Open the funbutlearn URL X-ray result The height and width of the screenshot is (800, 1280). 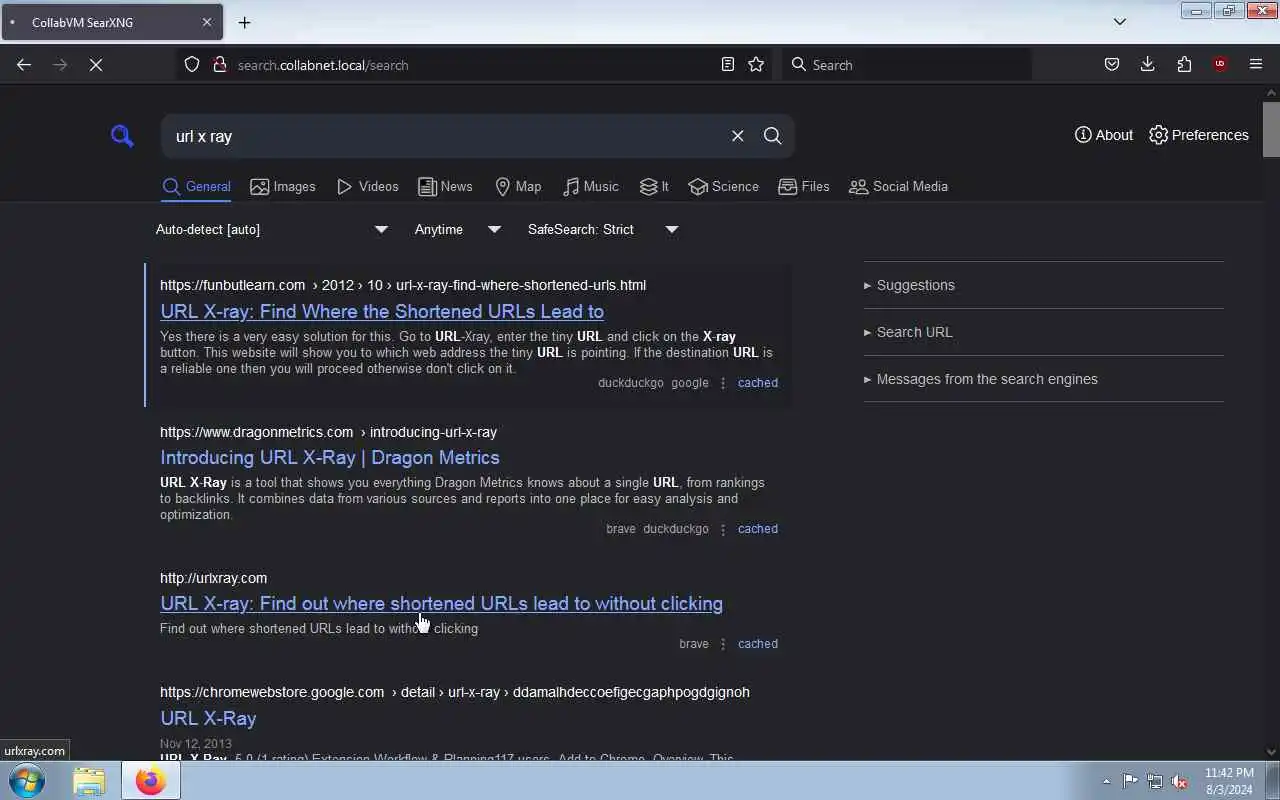382,311
